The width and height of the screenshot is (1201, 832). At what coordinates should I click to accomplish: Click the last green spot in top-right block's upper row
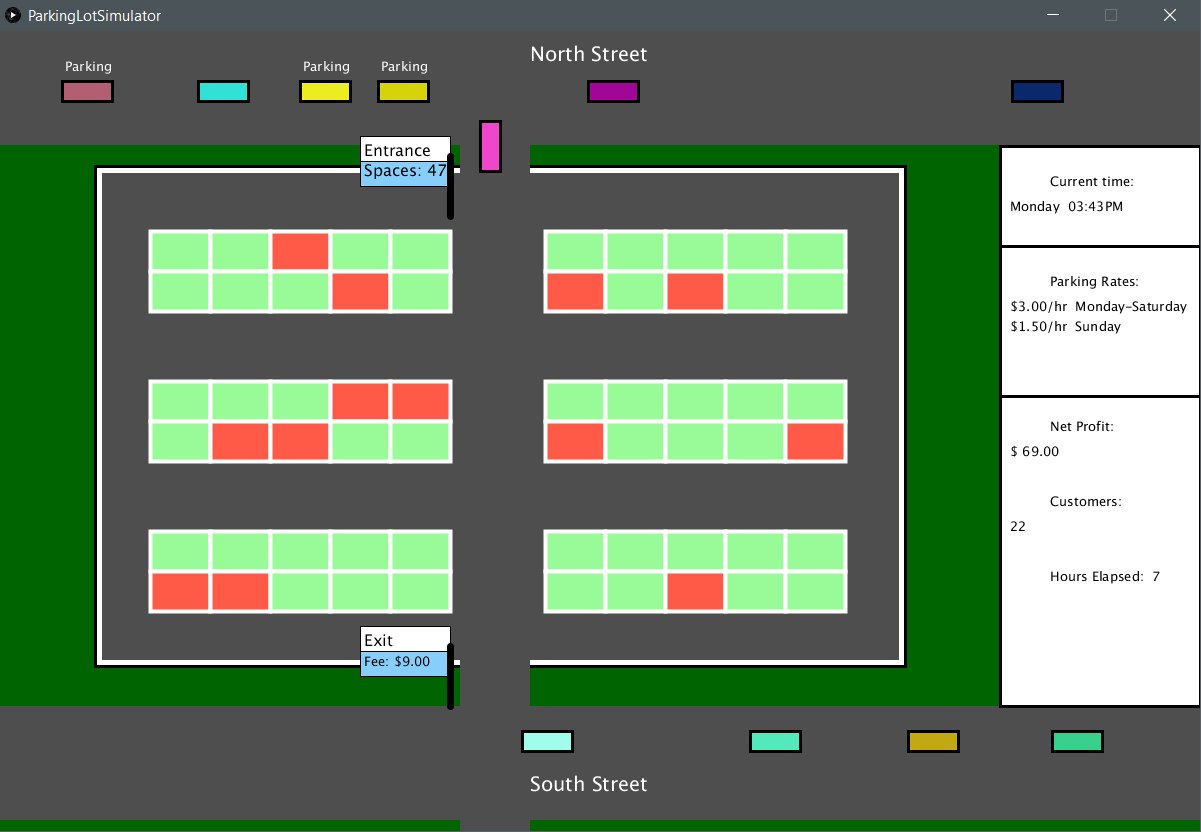click(815, 251)
